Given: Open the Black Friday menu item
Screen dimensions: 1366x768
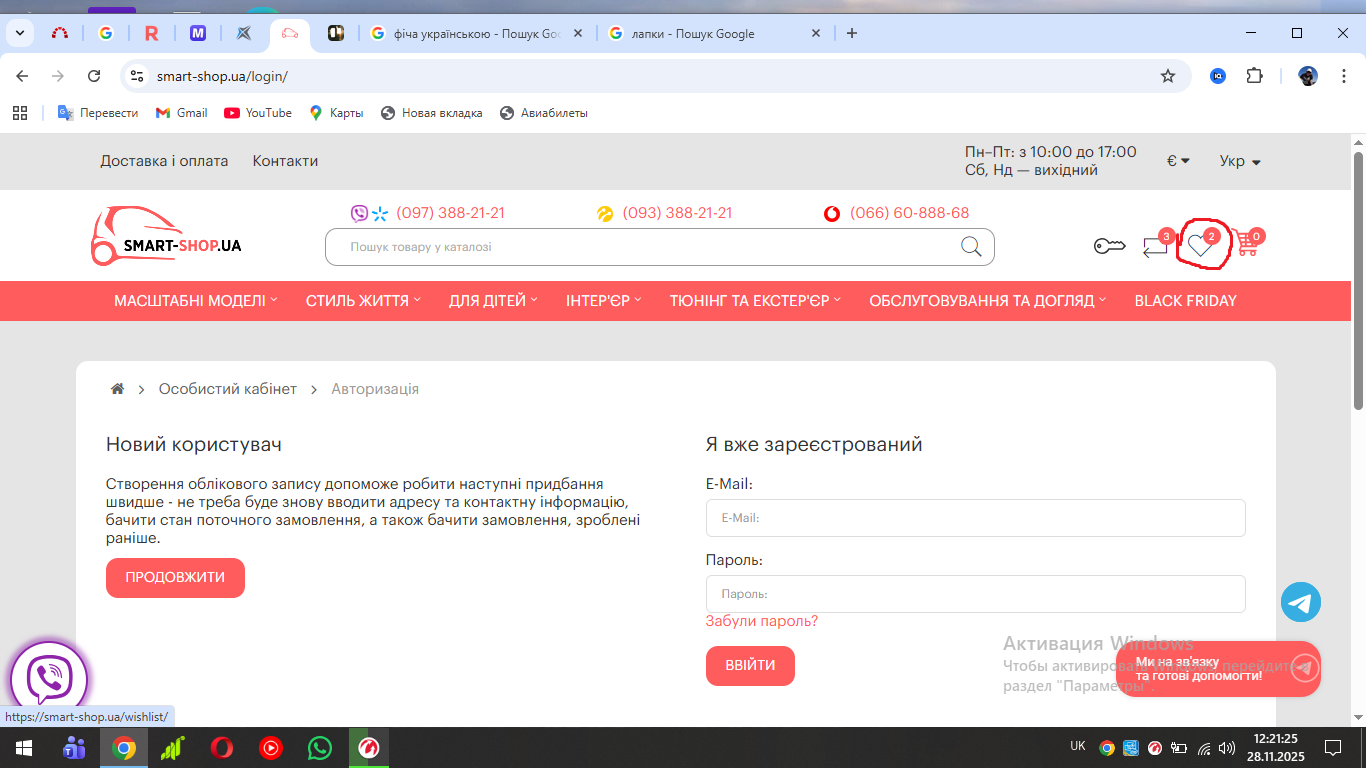Looking at the screenshot, I should [1185, 301].
